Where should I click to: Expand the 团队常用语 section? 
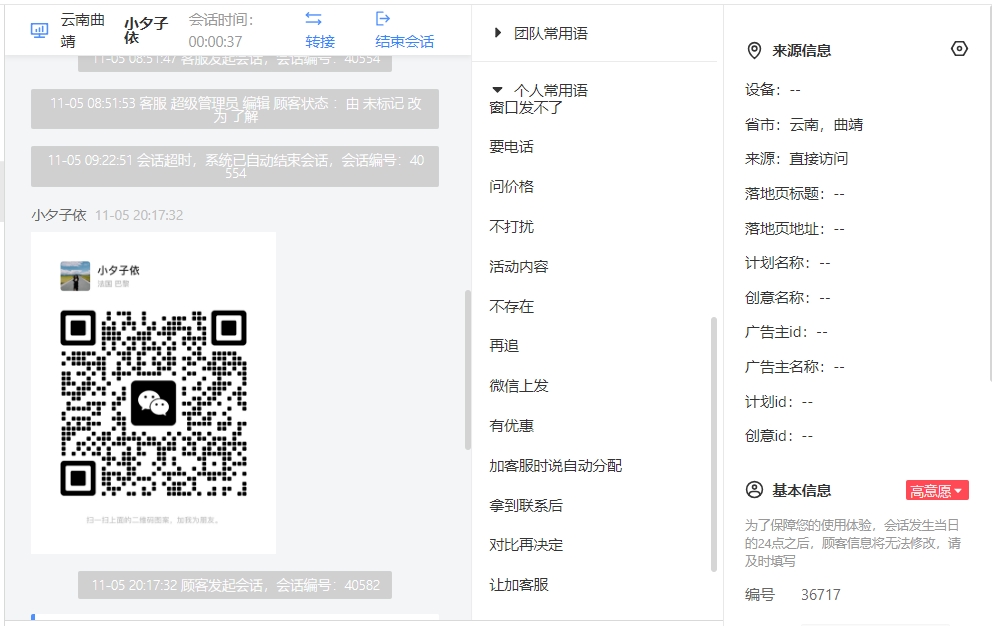(498, 33)
